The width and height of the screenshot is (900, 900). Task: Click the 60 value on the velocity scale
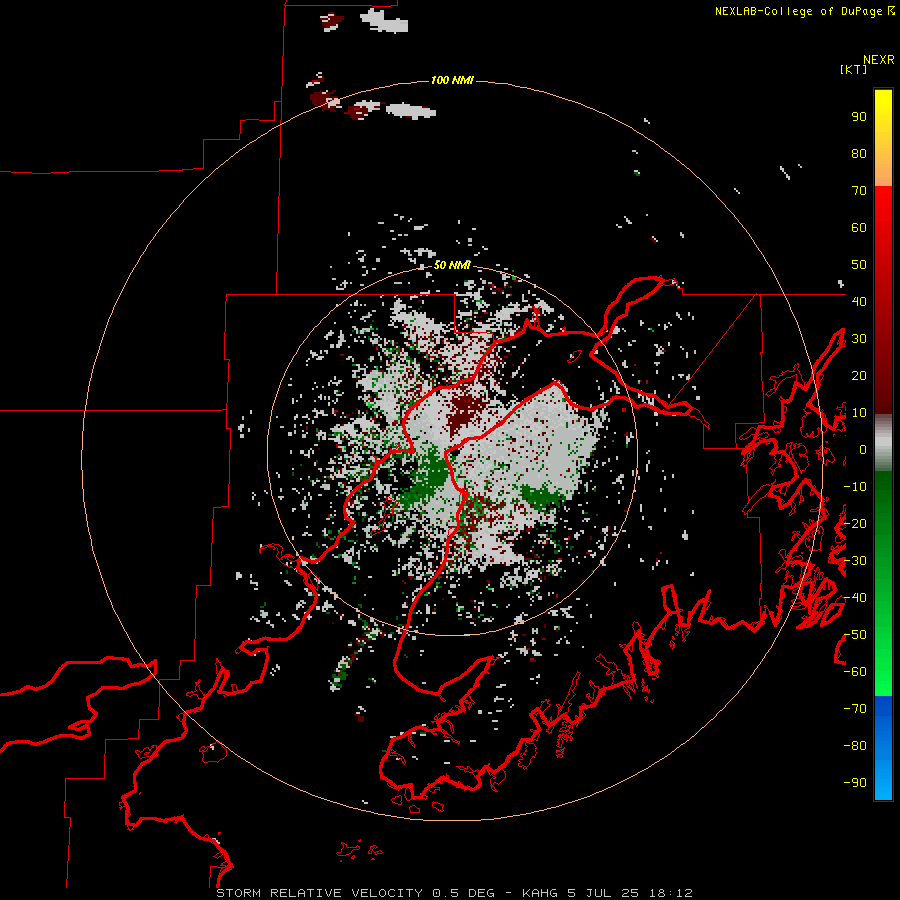pos(859,228)
